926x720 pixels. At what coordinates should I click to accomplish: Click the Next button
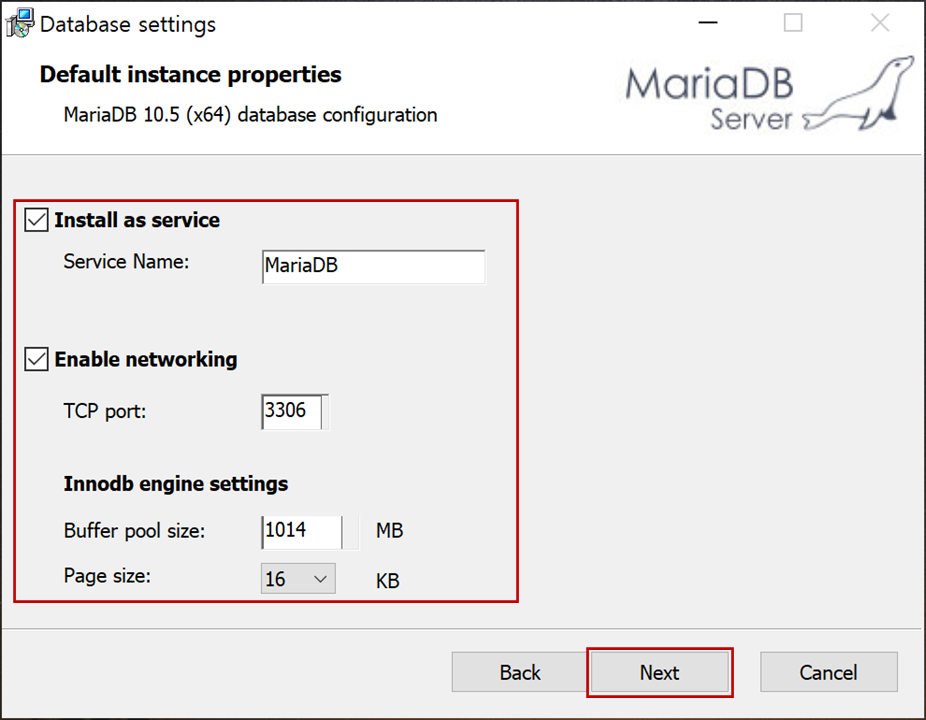660,672
